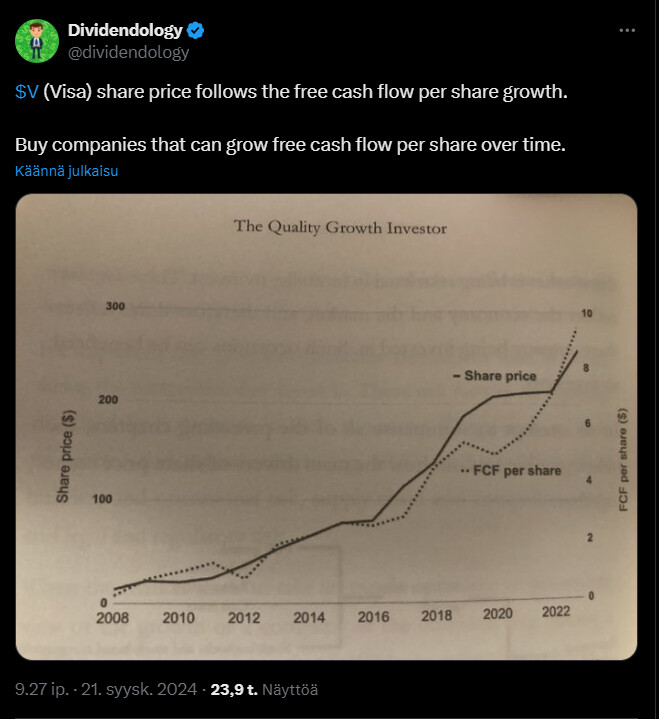
Task: Click the 'FCF per share' dotted legend label
Action: pos(516,470)
